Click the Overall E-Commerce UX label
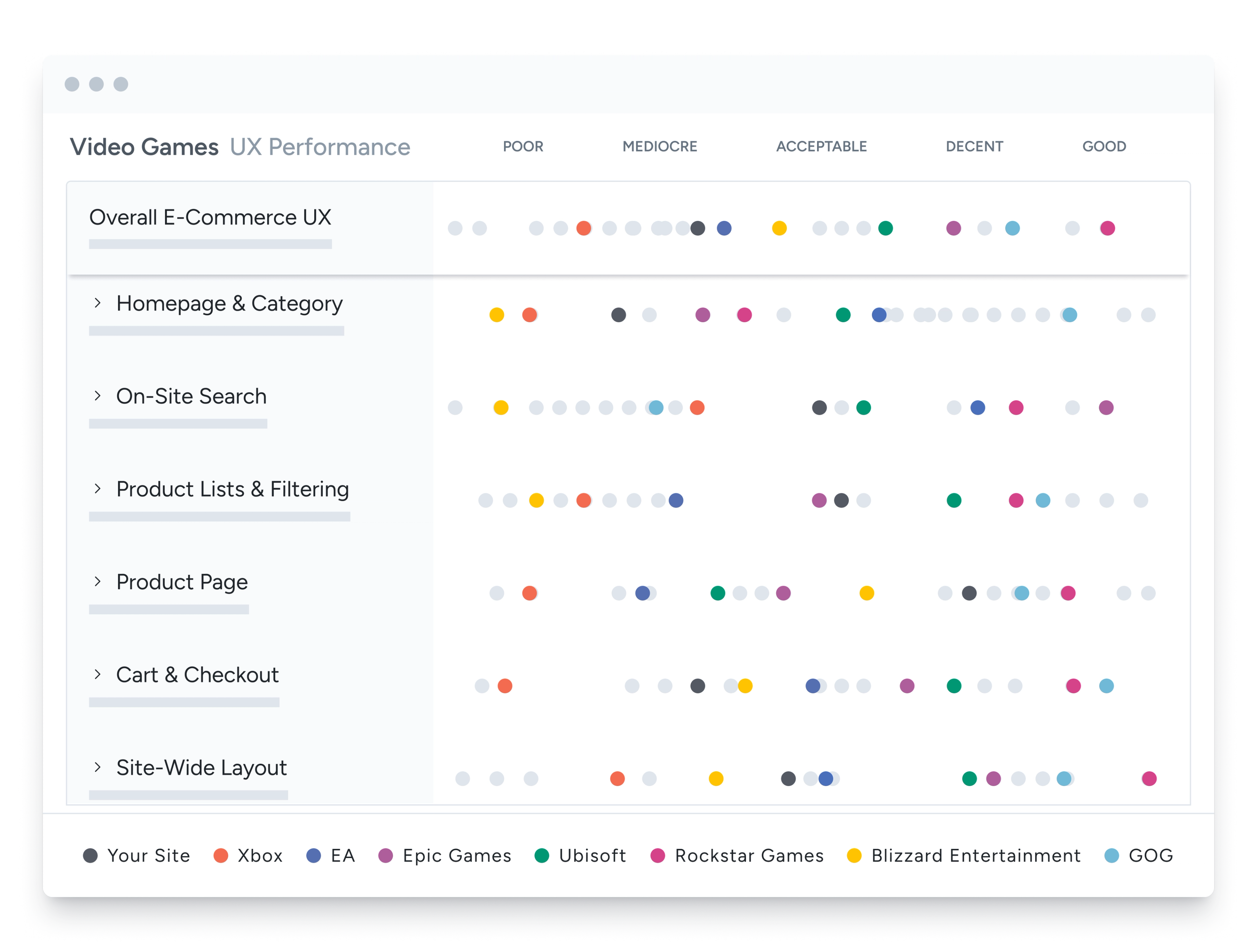 [x=210, y=217]
